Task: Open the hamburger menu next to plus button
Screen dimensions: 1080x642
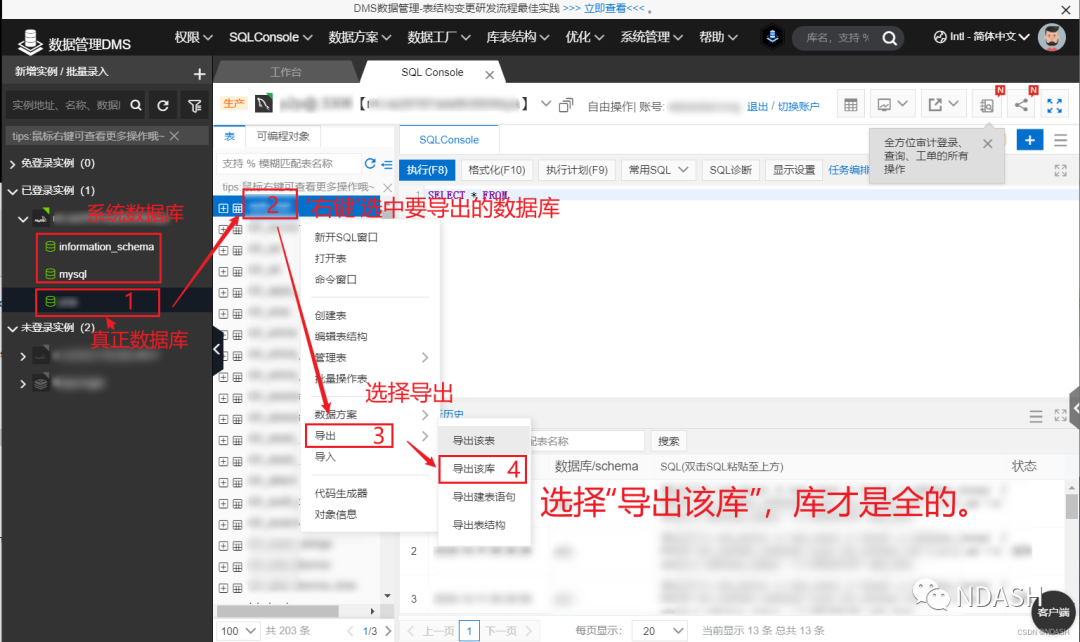Action: [x=1060, y=140]
